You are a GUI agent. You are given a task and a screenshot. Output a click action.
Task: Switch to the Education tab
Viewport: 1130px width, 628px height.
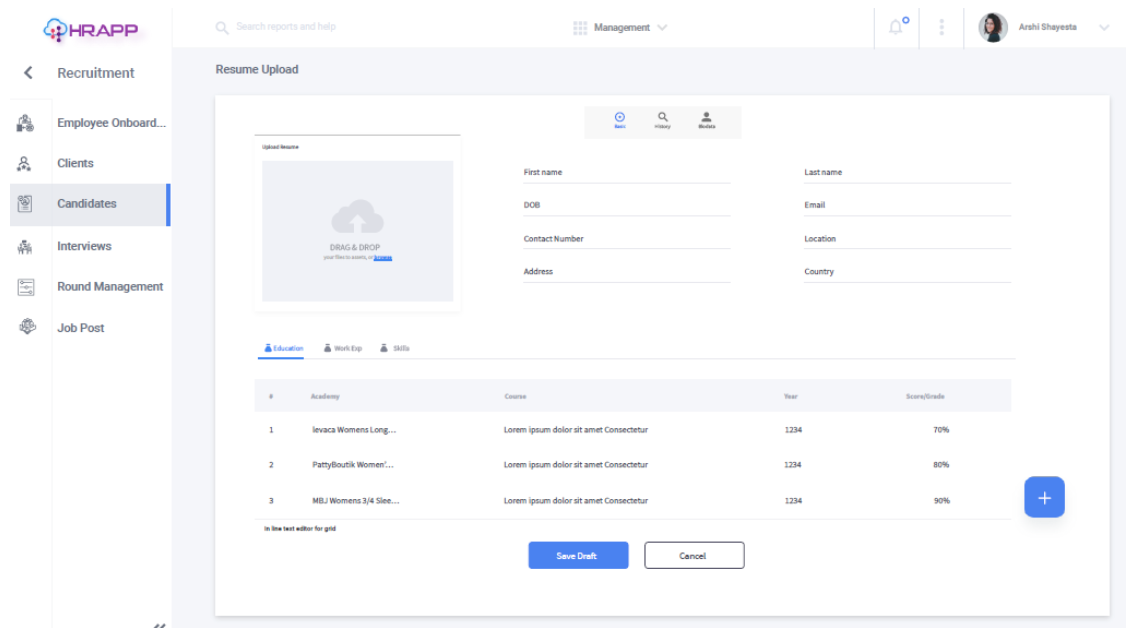tap(284, 348)
